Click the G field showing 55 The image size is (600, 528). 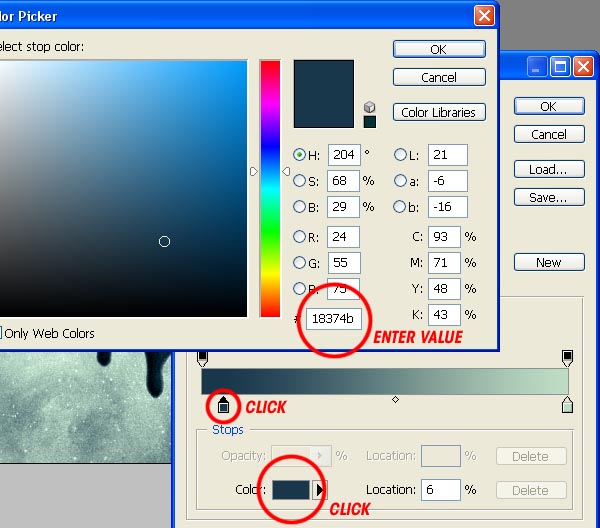click(x=343, y=262)
